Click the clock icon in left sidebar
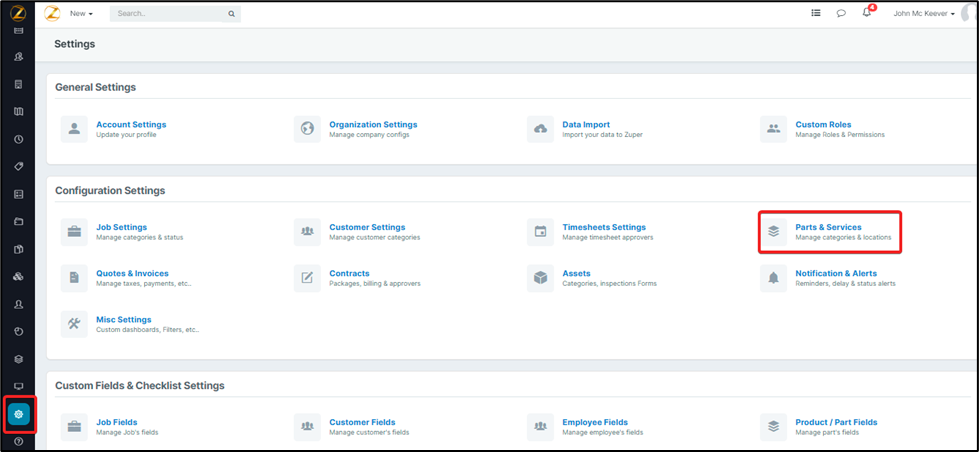 pyautogui.click(x=18, y=139)
